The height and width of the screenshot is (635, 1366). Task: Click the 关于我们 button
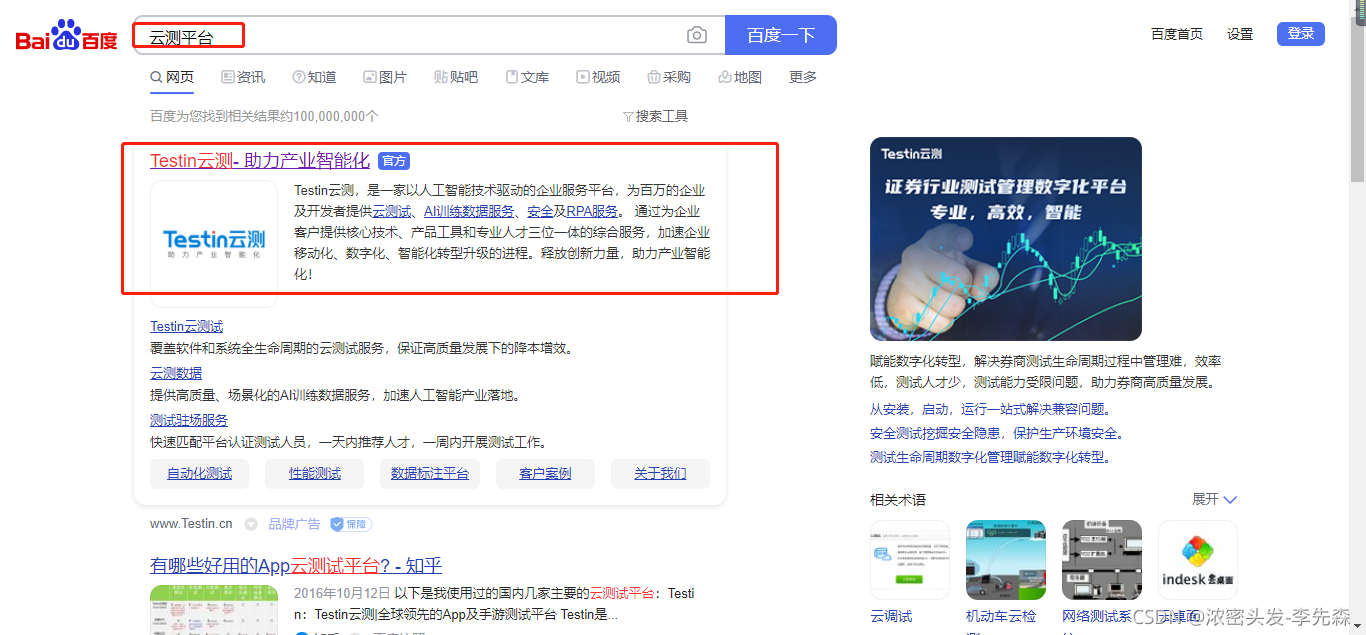(x=660, y=474)
